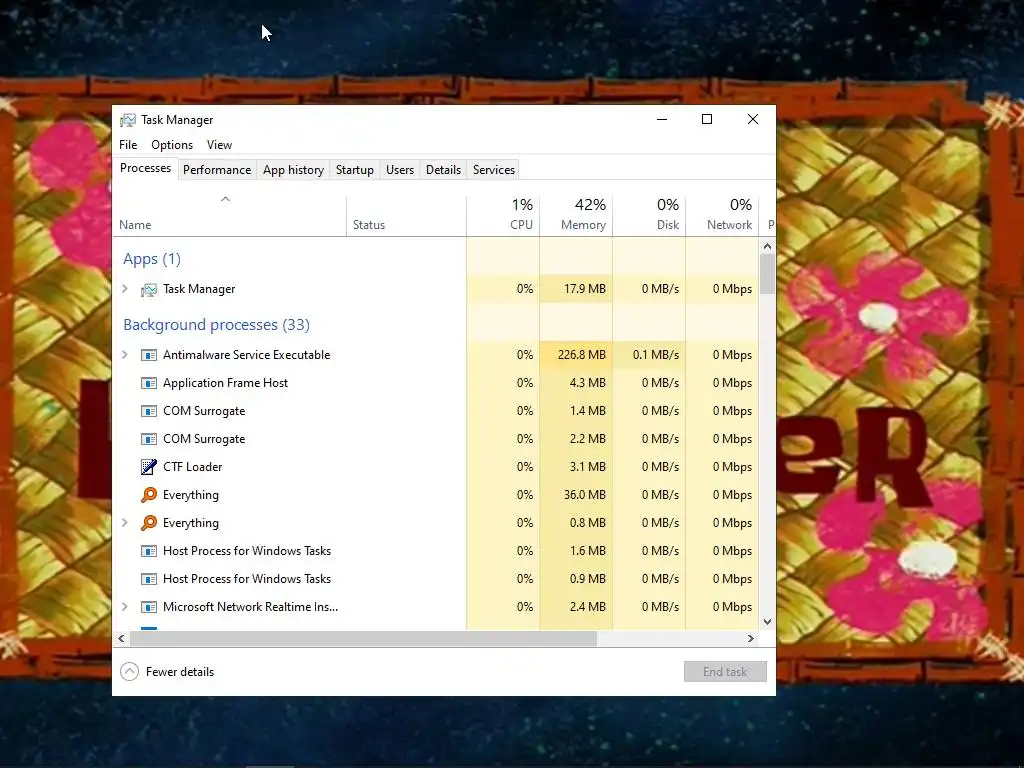Select the Apps (1) group header
The height and width of the screenshot is (768, 1024).
pos(152,259)
